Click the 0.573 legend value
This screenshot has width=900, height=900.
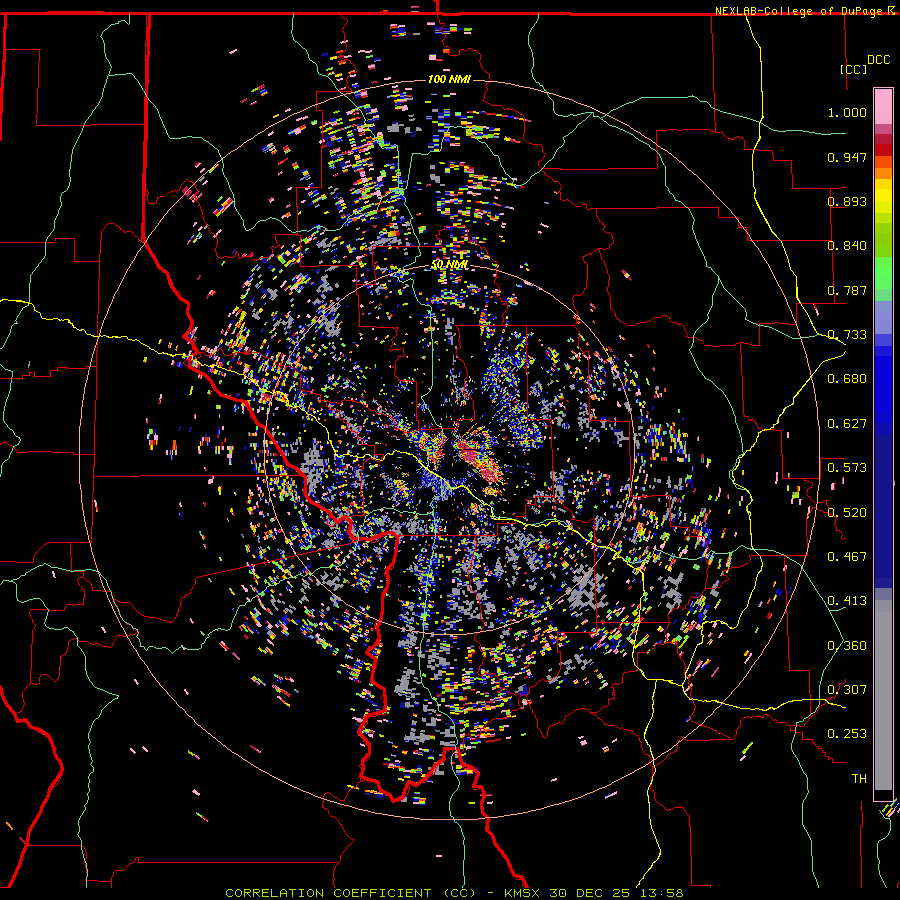point(847,467)
